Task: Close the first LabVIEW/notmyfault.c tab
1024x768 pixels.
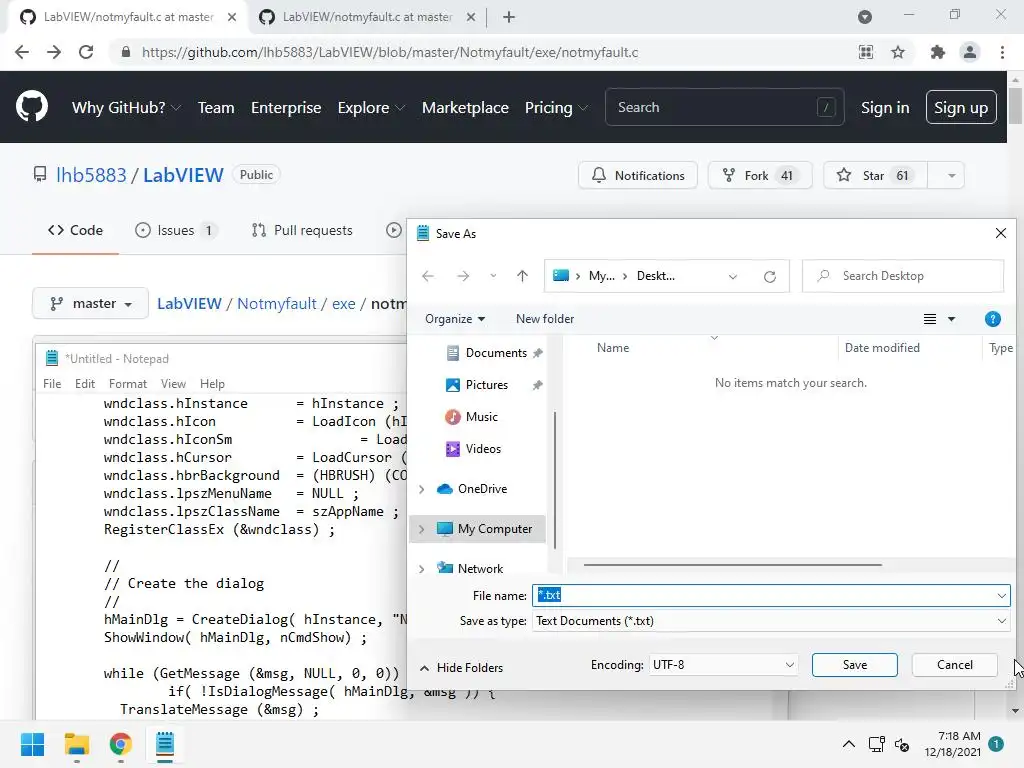Action: pyautogui.click(x=232, y=17)
